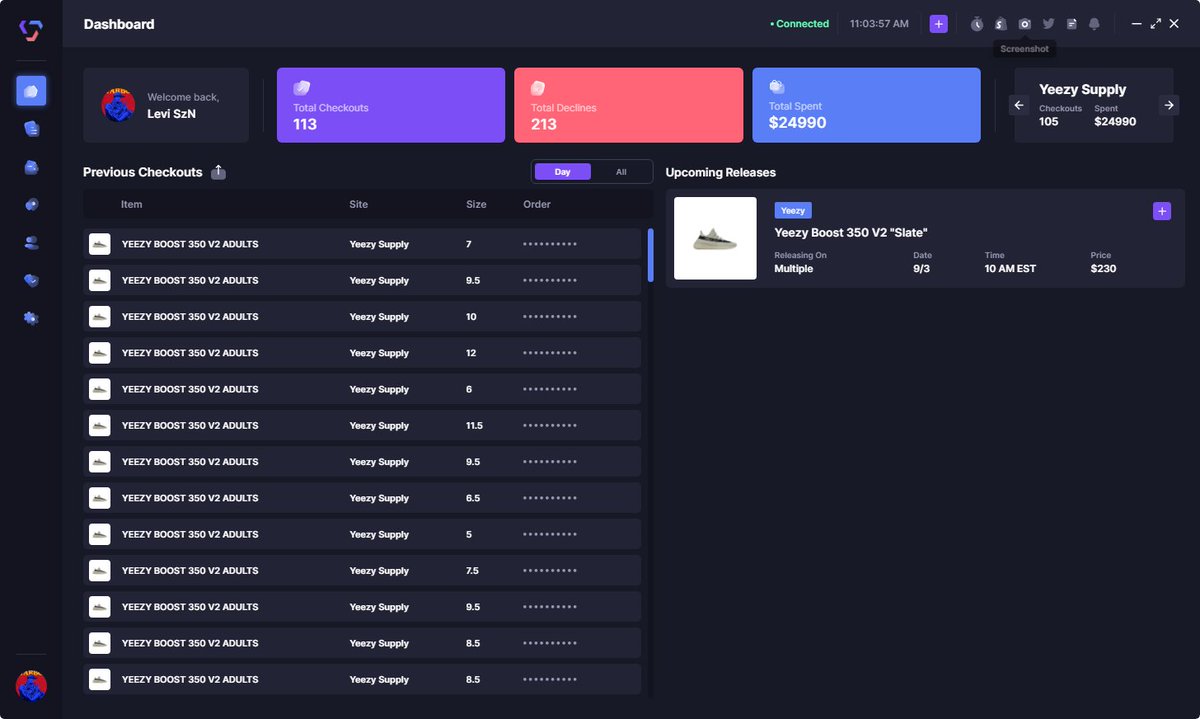Screen dimensions: 1200x719
Task: Open the wallet card icon in sidebar
Action: (x=31, y=167)
